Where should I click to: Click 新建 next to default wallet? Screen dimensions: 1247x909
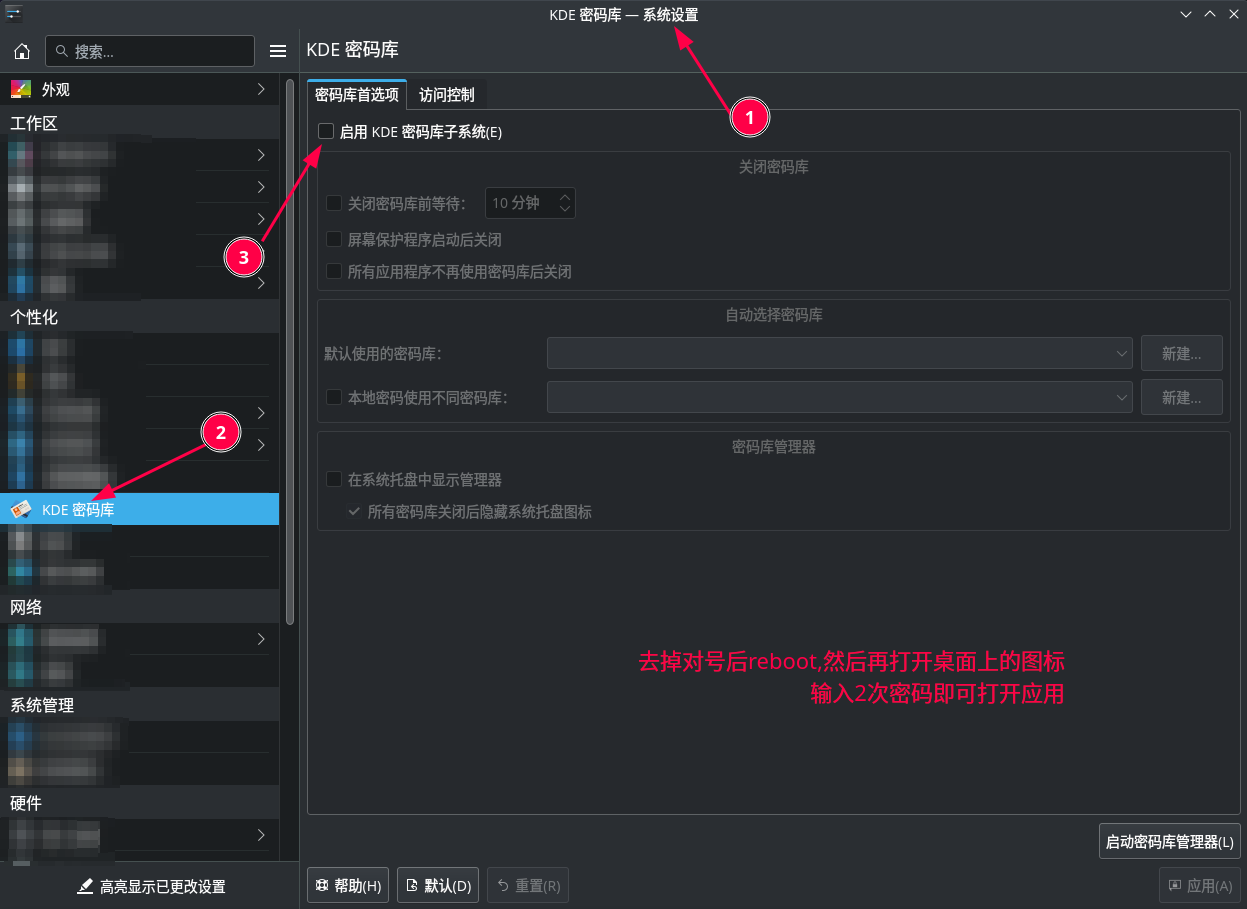(x=1182, y=353)
